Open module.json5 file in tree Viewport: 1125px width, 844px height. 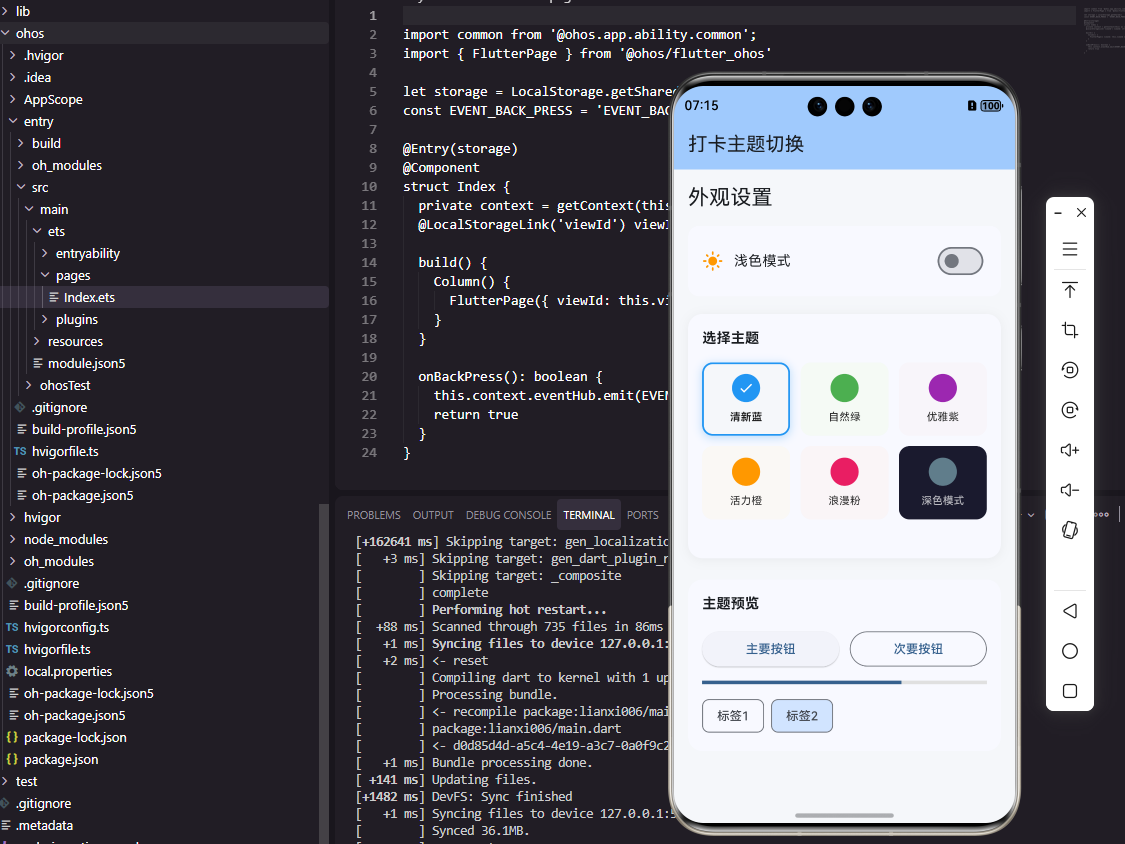click(x=86, y=363)
